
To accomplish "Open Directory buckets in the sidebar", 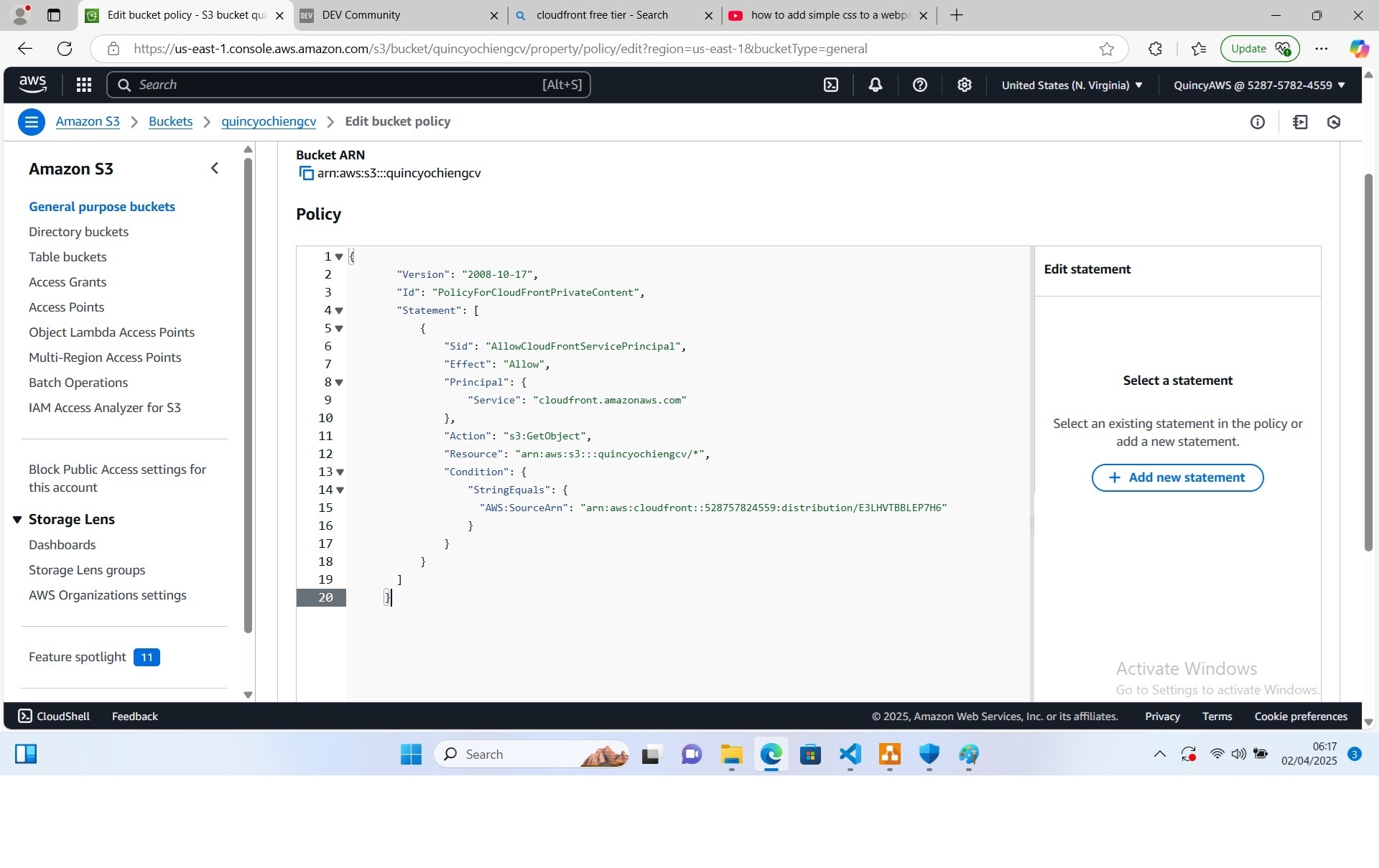I will tap(78, 232).
